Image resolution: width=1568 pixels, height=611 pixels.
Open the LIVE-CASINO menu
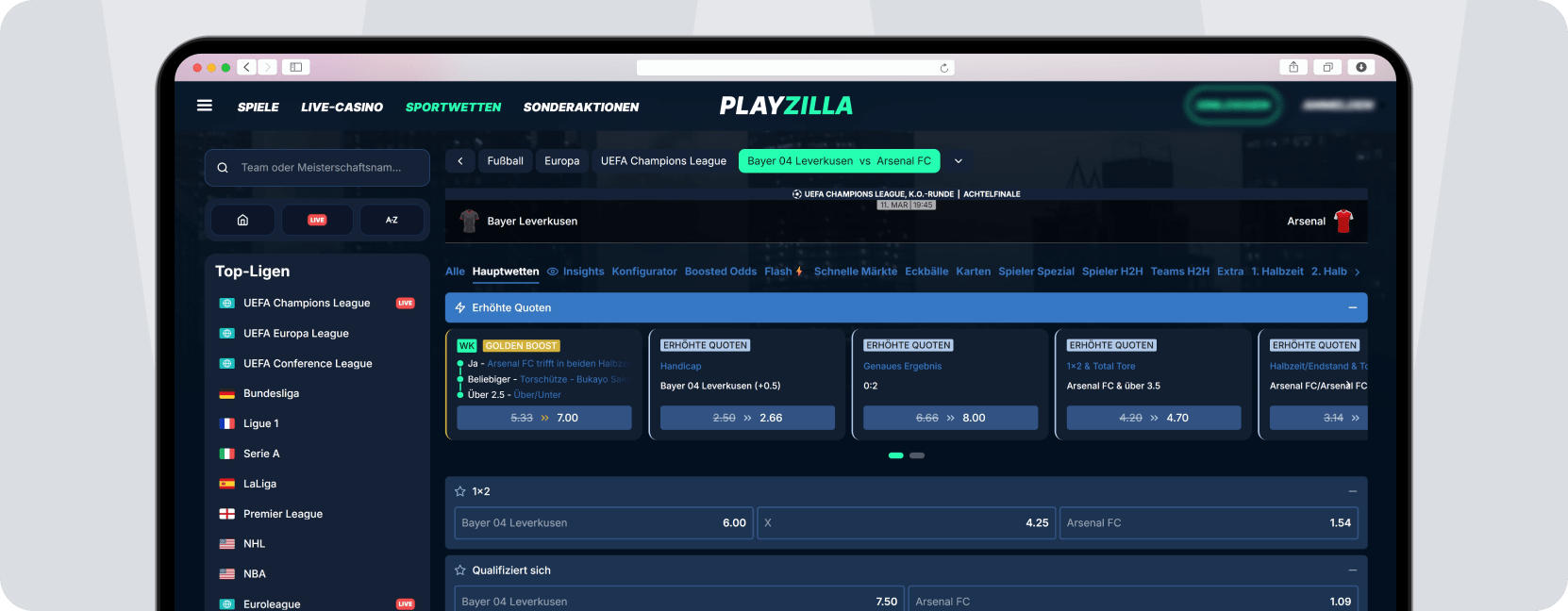click(x=342, y=107)
